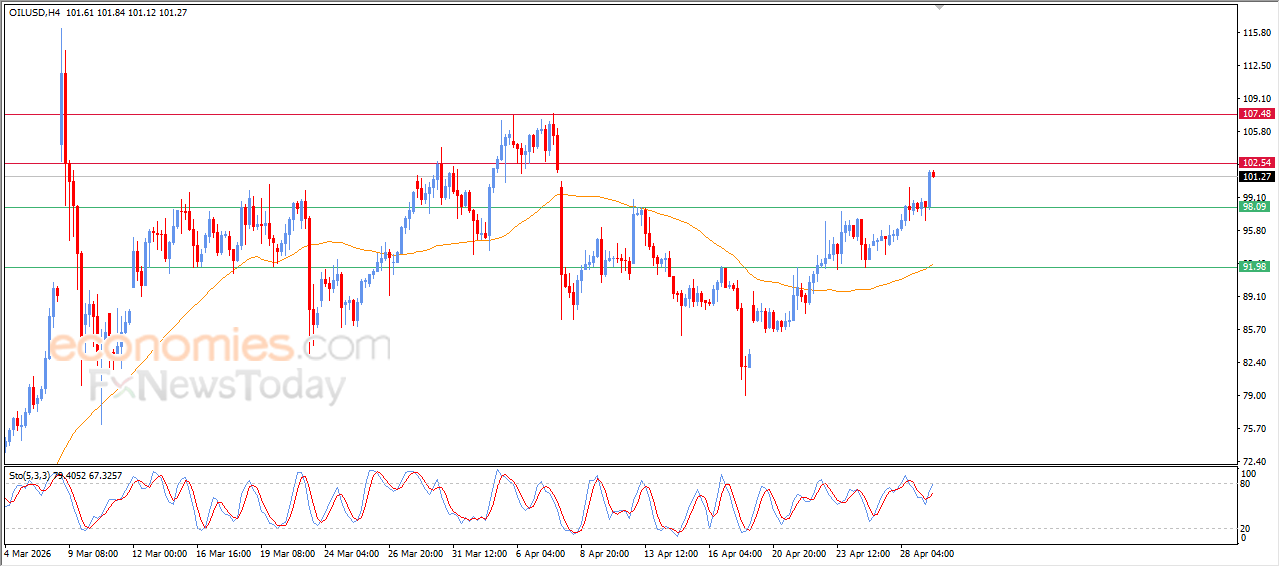
Task: Select the green 98.09 price tag
Action: click(x=1254, y=206)
